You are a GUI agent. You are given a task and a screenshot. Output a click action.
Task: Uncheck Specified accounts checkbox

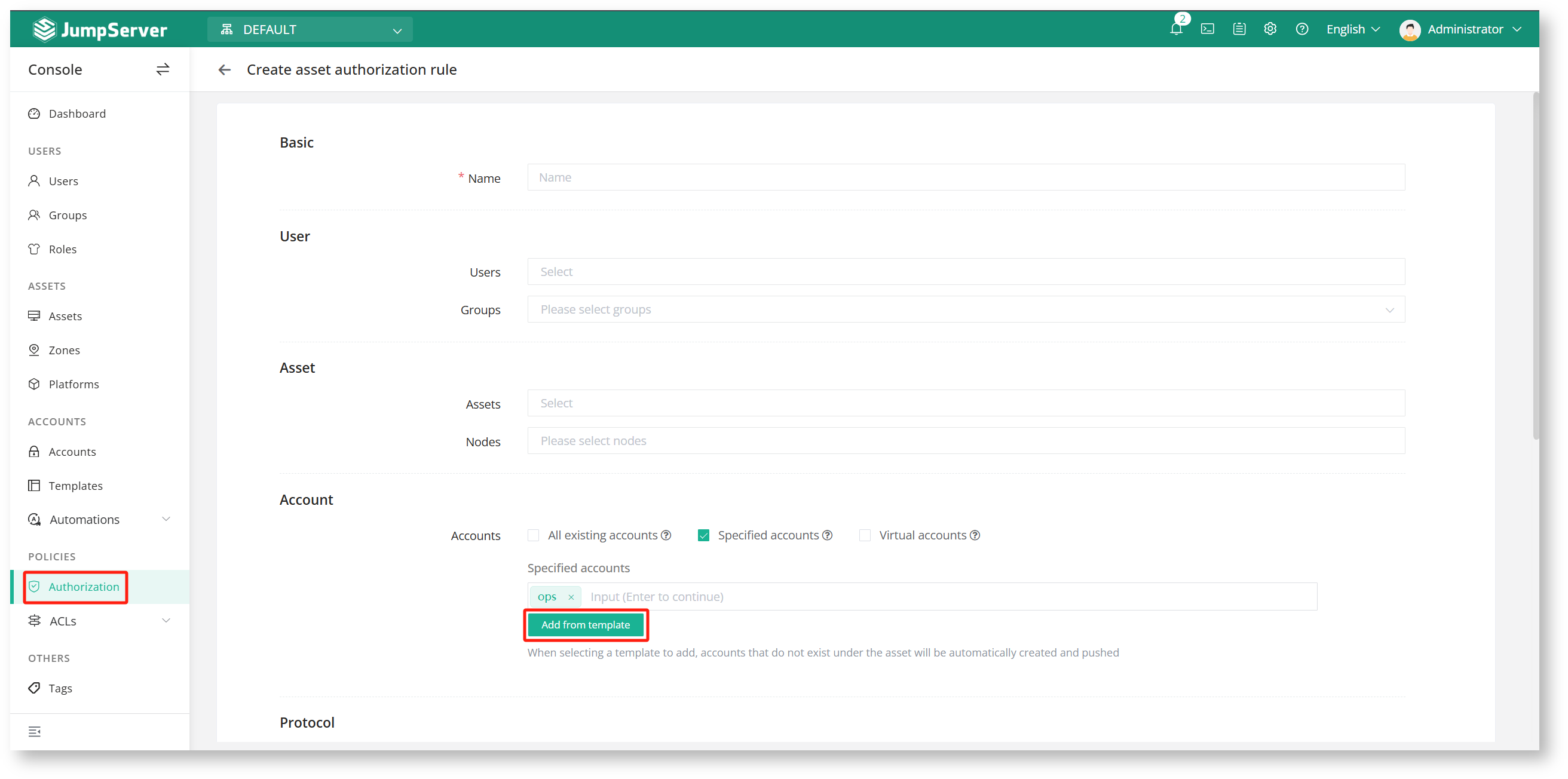[704, 535]
